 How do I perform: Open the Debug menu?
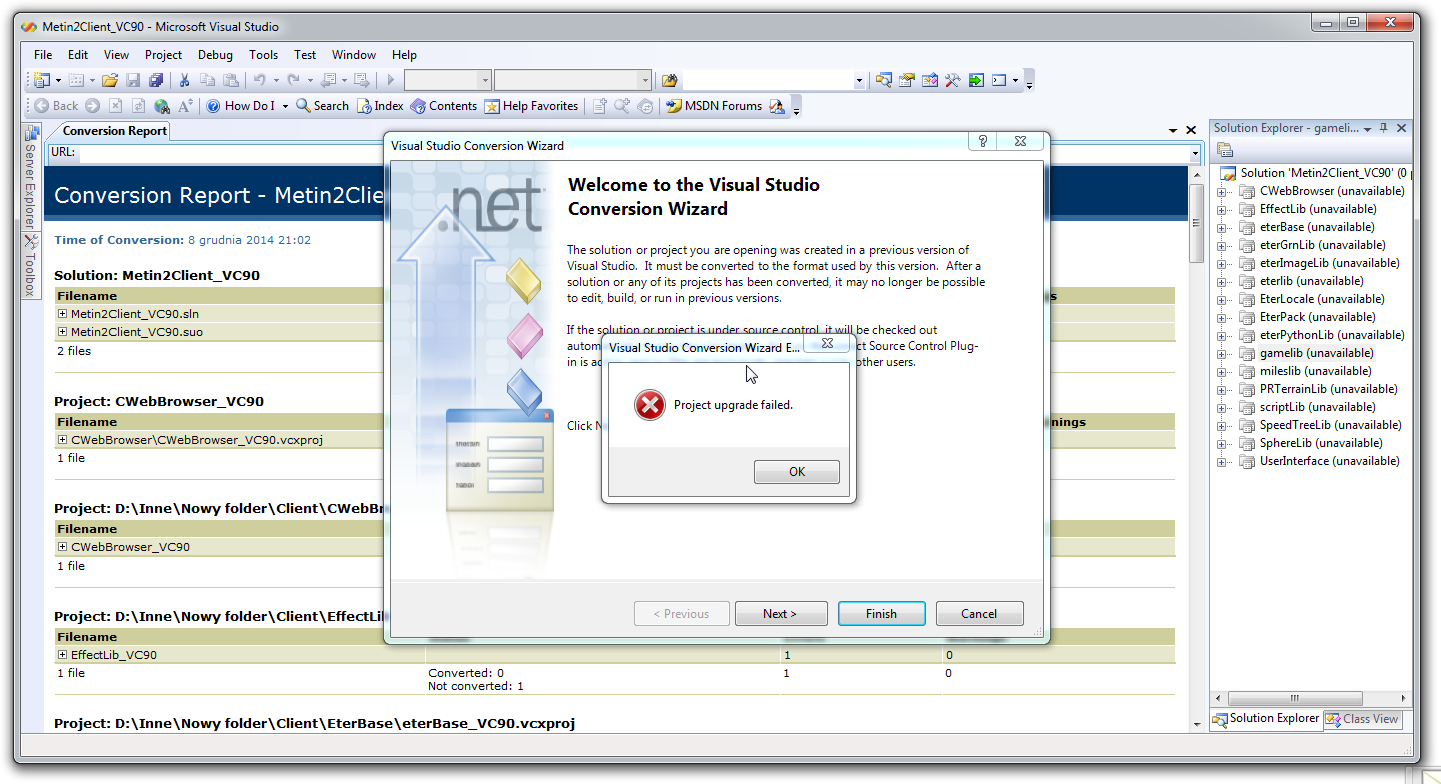(215, 55)
